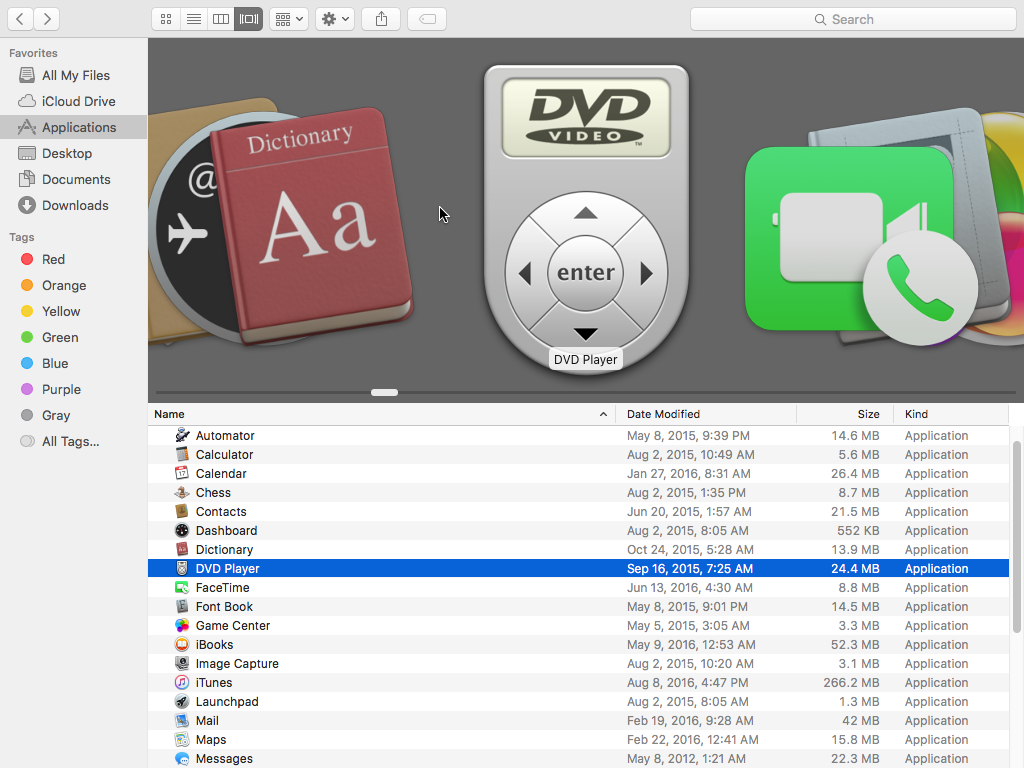Select the Calendar app icon

pyautogui.click(x=182, y=473)
